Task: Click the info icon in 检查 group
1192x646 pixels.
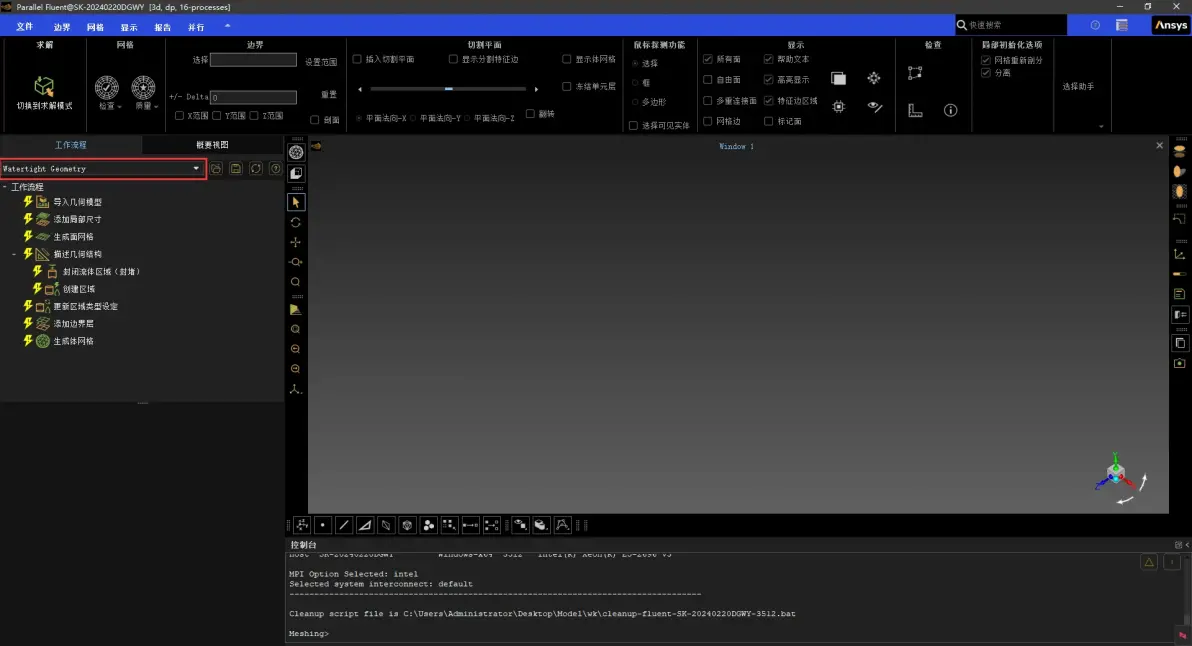Action: (950, 110)
